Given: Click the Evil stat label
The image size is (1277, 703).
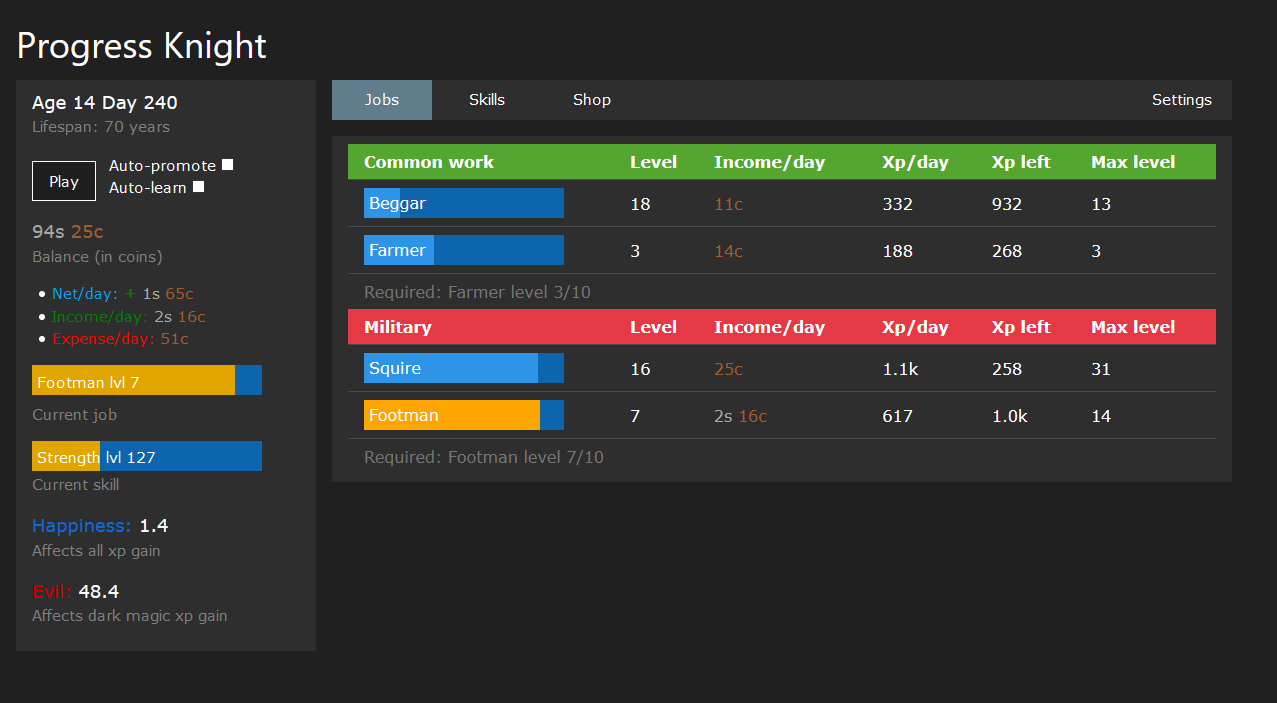Looking at the screenshot, I should pyautogui.click(x=51, y=591).
